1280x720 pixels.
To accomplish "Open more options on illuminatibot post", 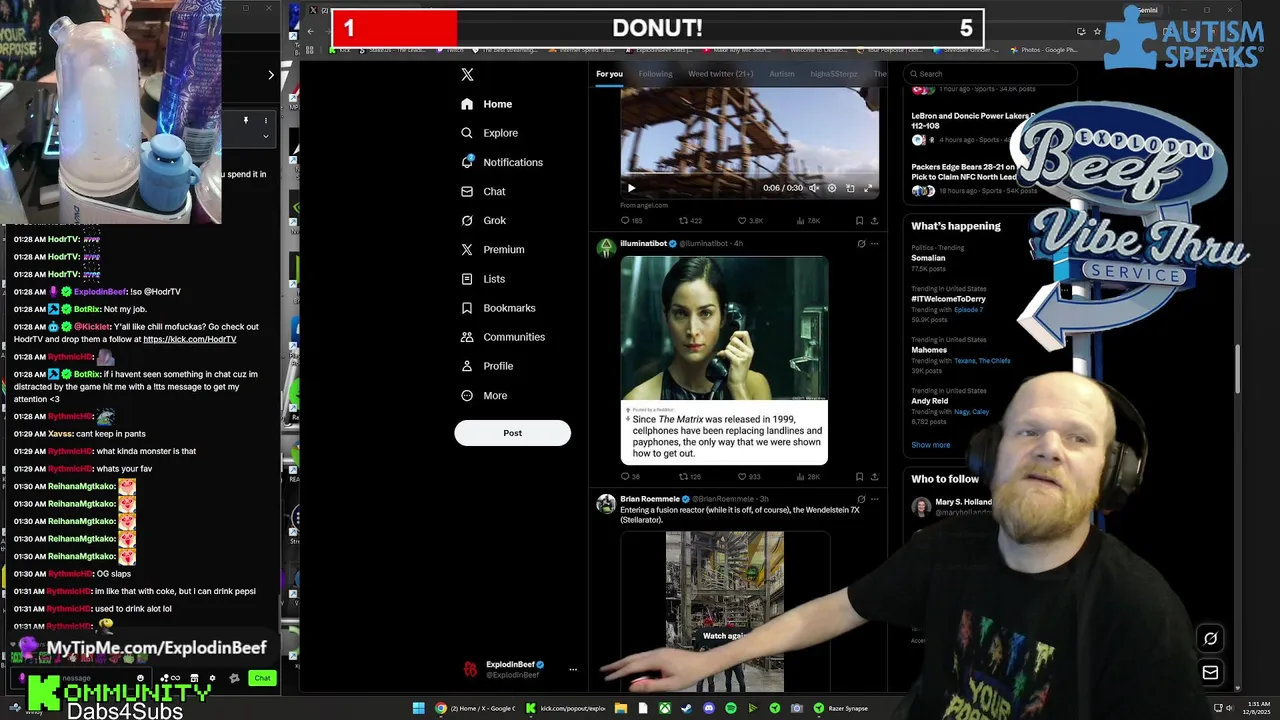I will click(874, 243).
